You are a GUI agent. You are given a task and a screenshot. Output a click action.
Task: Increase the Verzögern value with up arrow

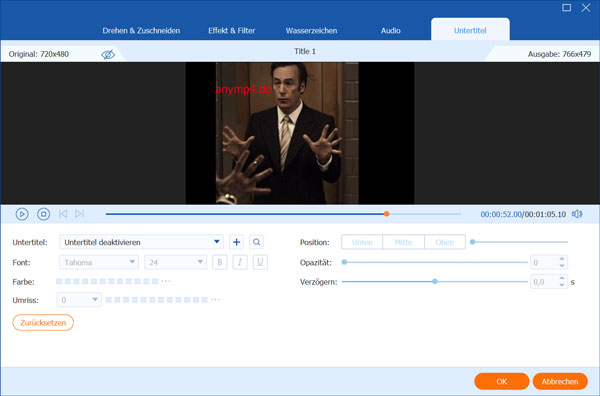click(x=562, y=279)
